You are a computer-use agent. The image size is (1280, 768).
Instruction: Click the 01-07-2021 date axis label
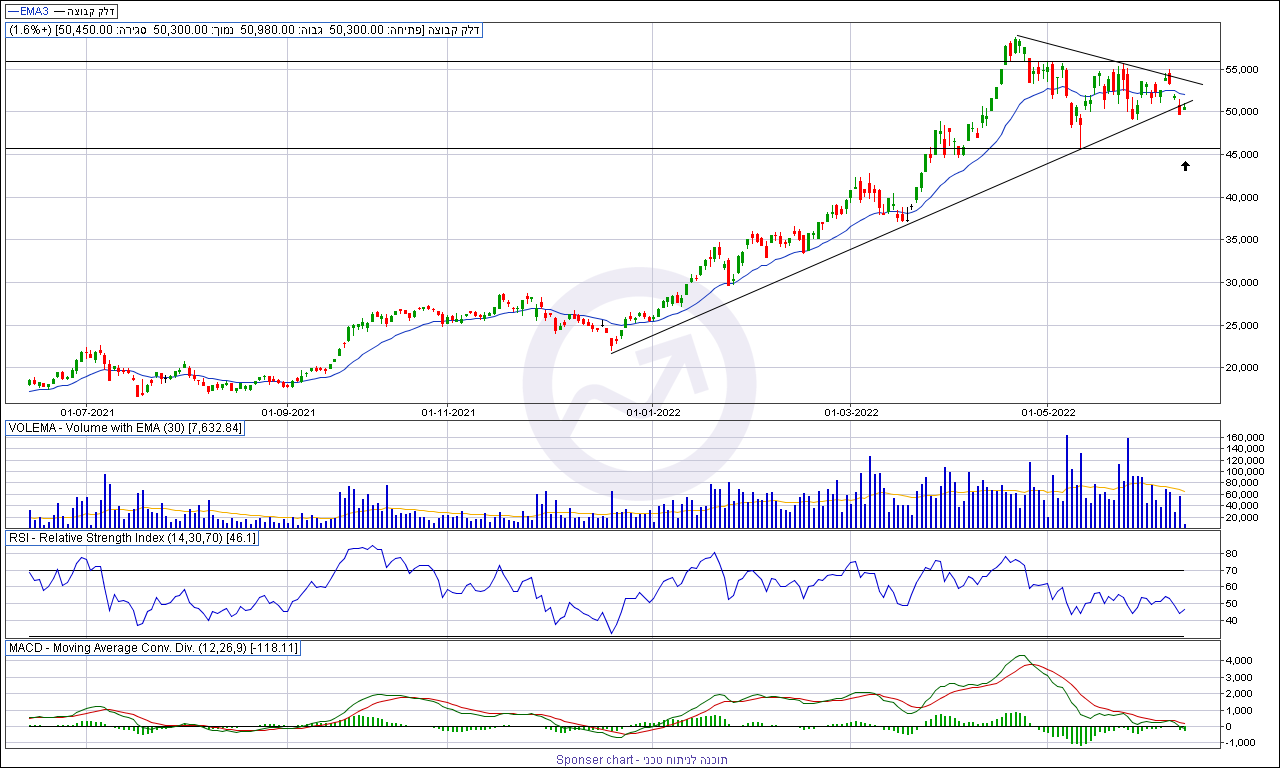(87, 411)
